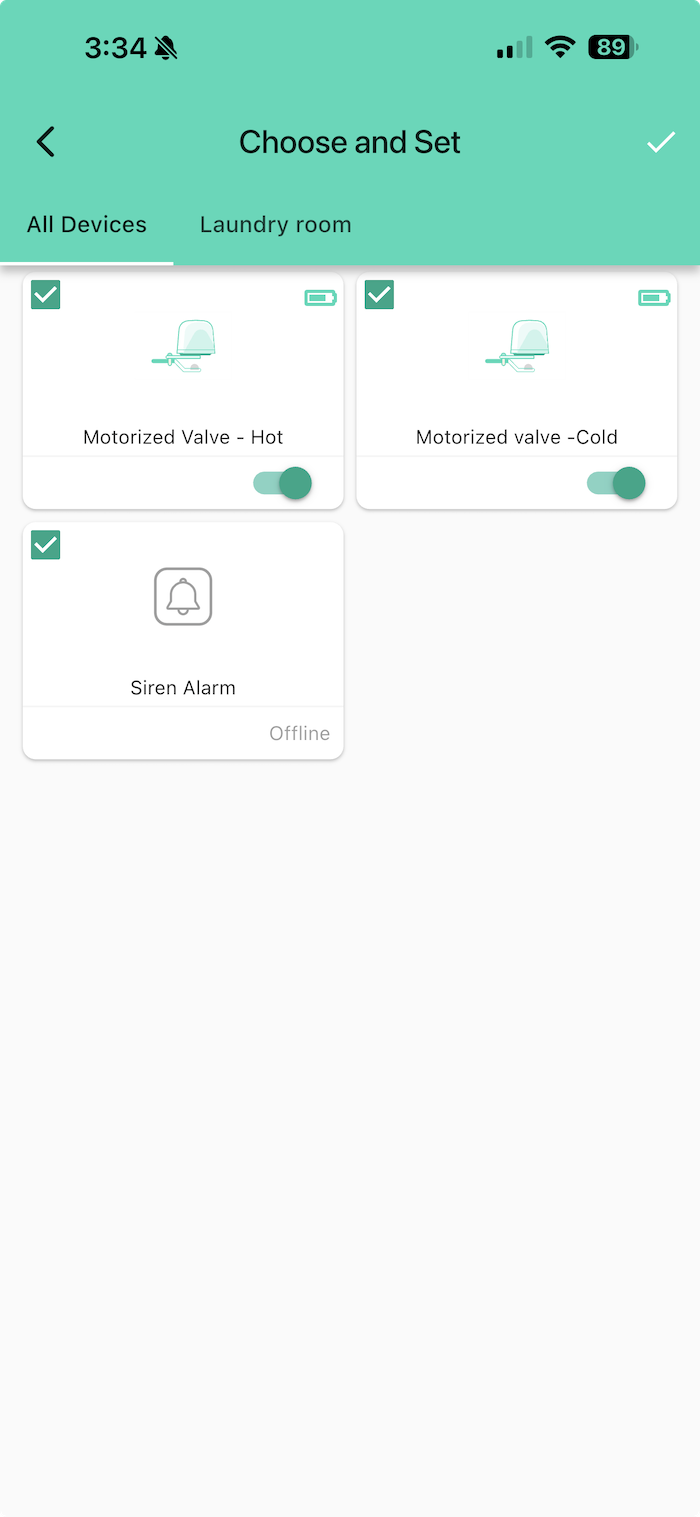Screen dimensions: 700x1517
Task: Tap the Offline status on the Siren Alarm card
Action: pyautogui.click(x=299, y=733)
